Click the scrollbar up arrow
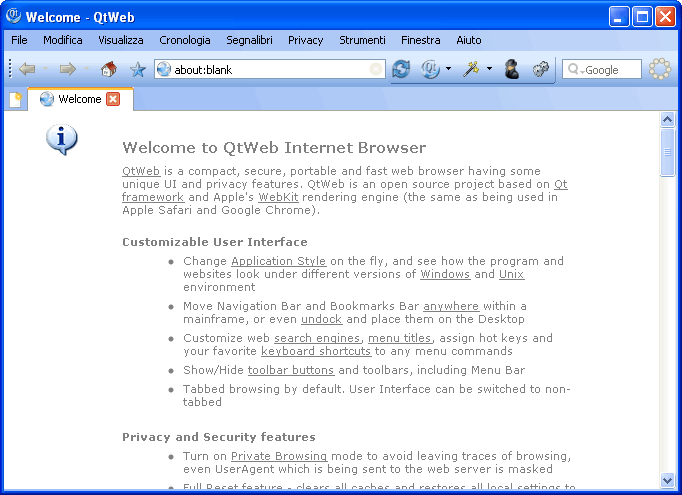Viewport: 682px width, 495px height. click(x=667, y=119)
